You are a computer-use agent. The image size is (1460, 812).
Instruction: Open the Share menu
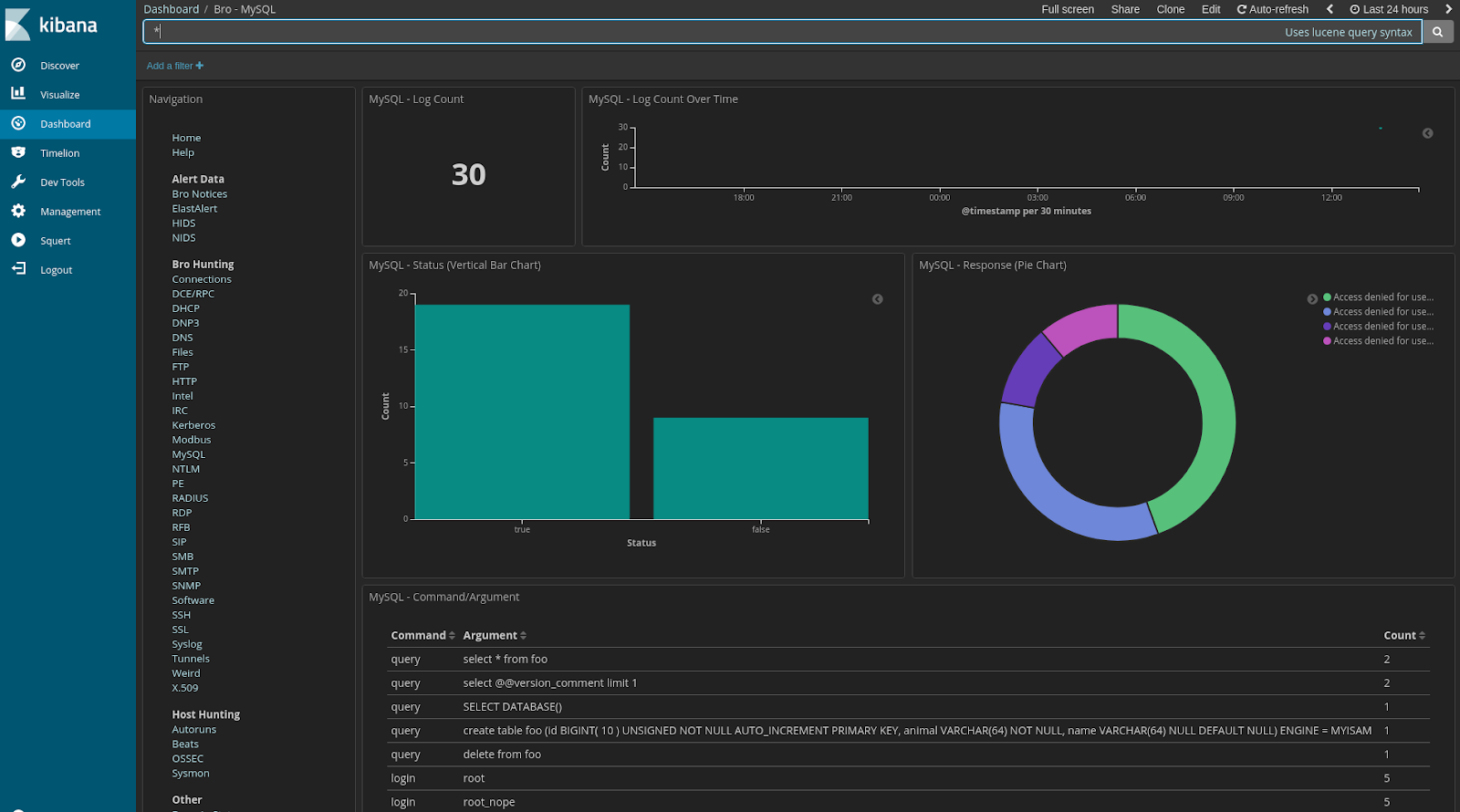click(x=1125, y=9)
